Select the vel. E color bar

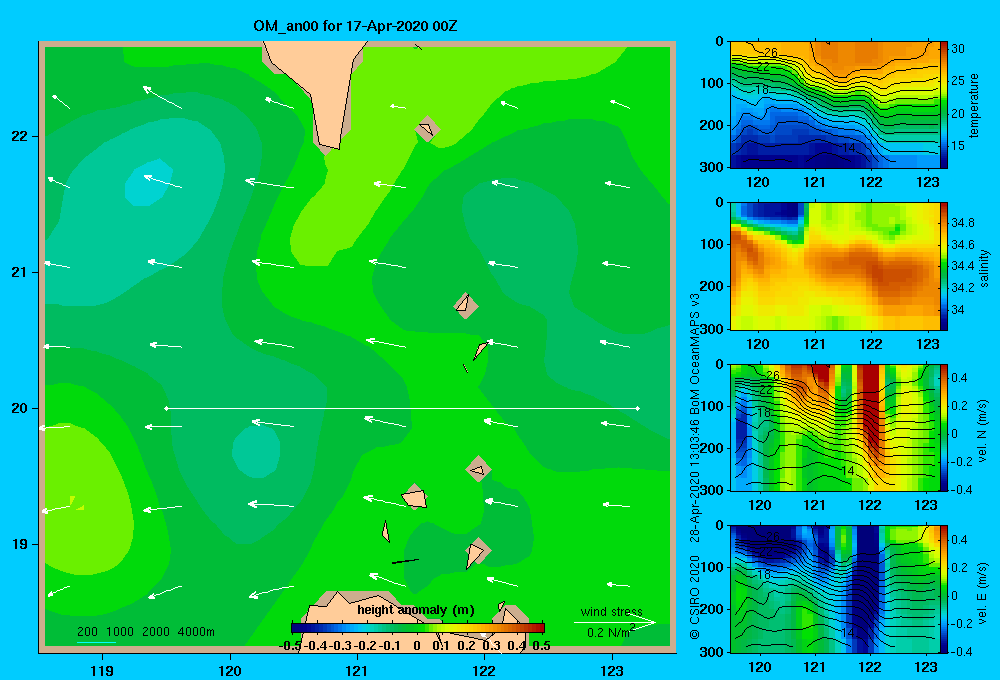[944, 589]
